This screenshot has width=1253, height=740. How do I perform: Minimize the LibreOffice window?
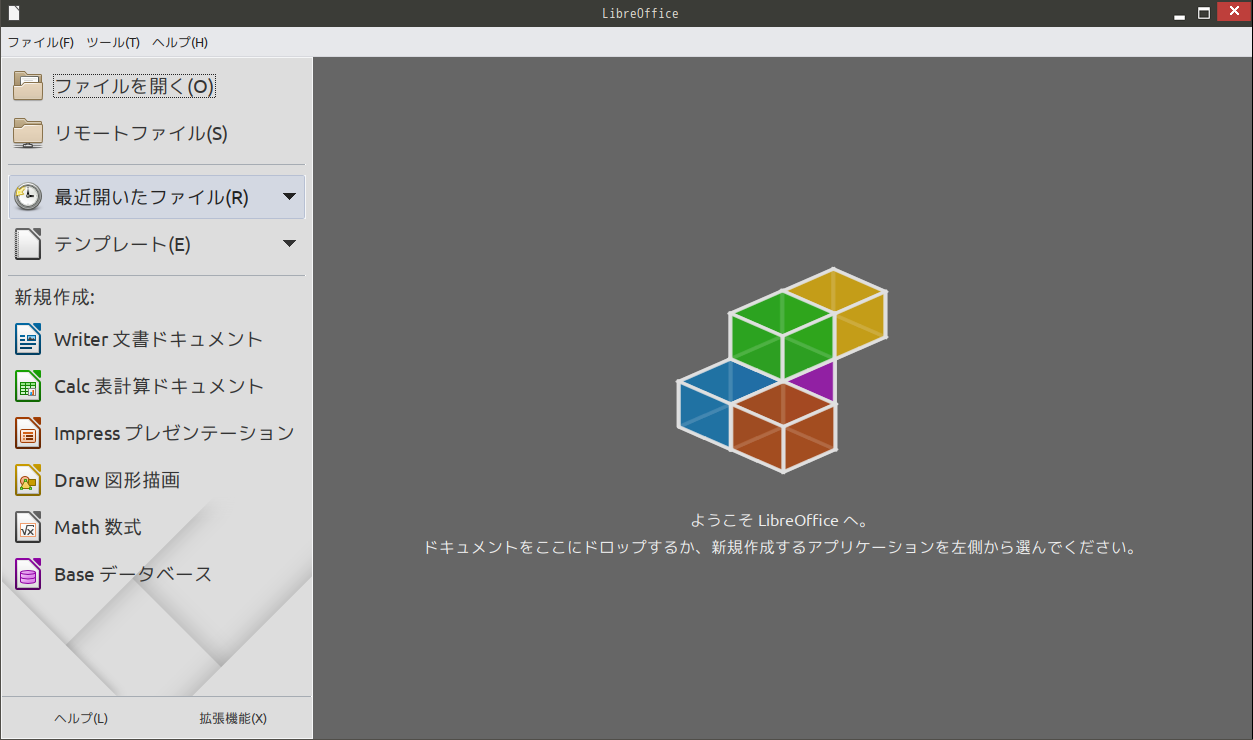point(1181,14)
